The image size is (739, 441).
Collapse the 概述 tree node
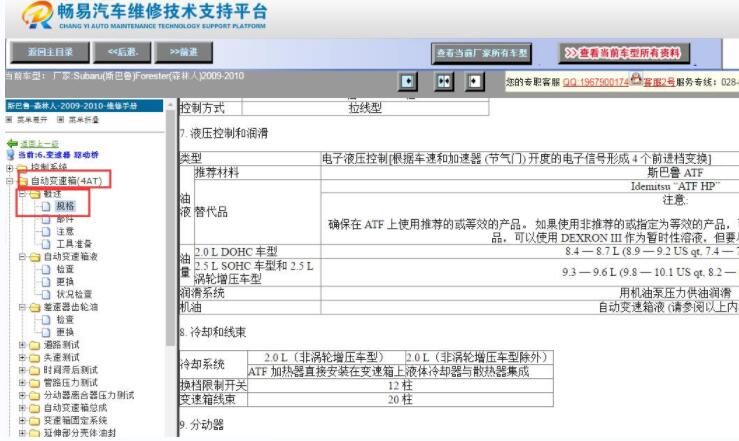[22, 194]
